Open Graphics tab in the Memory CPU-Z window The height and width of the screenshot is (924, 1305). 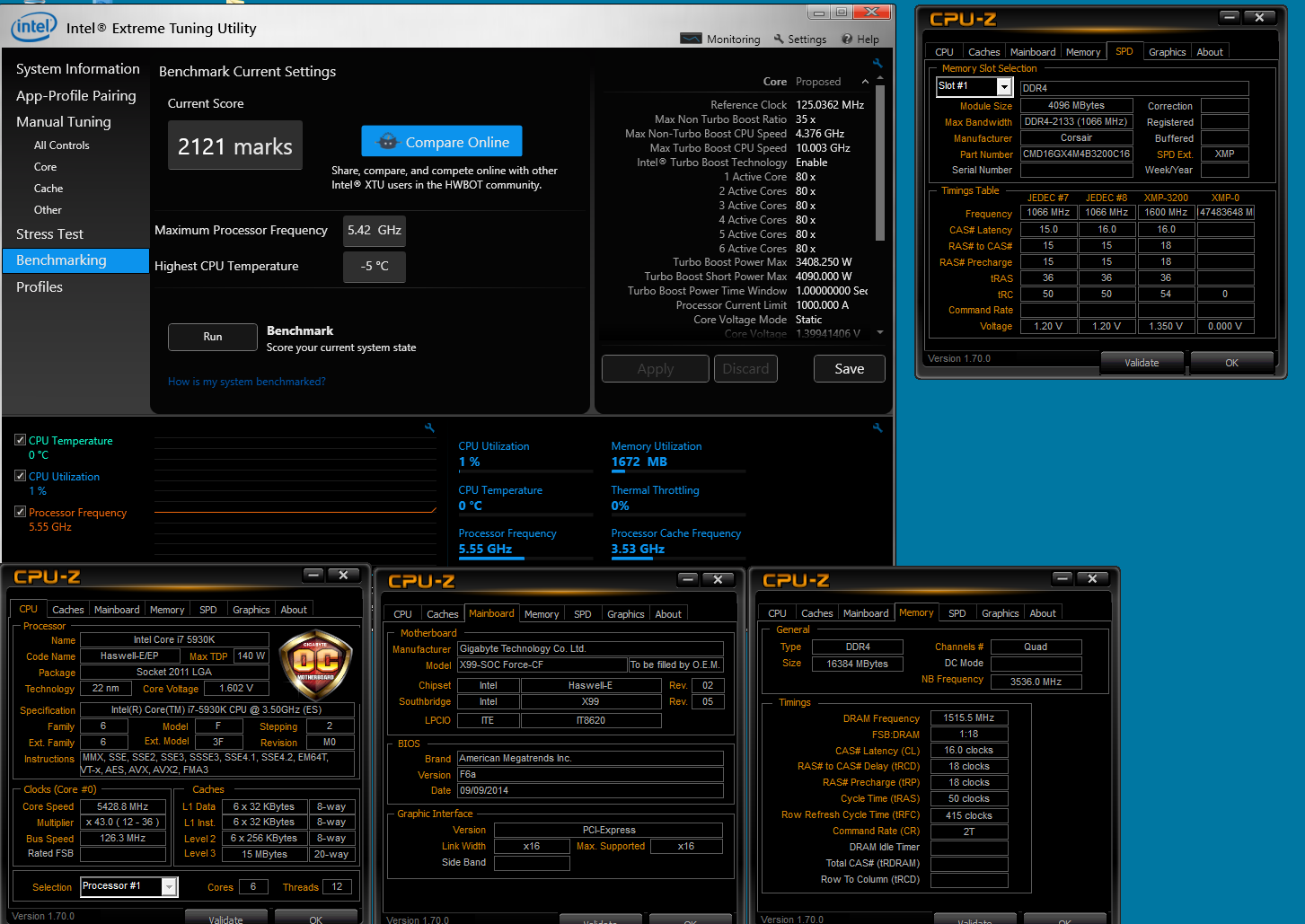click(1000, 613)
